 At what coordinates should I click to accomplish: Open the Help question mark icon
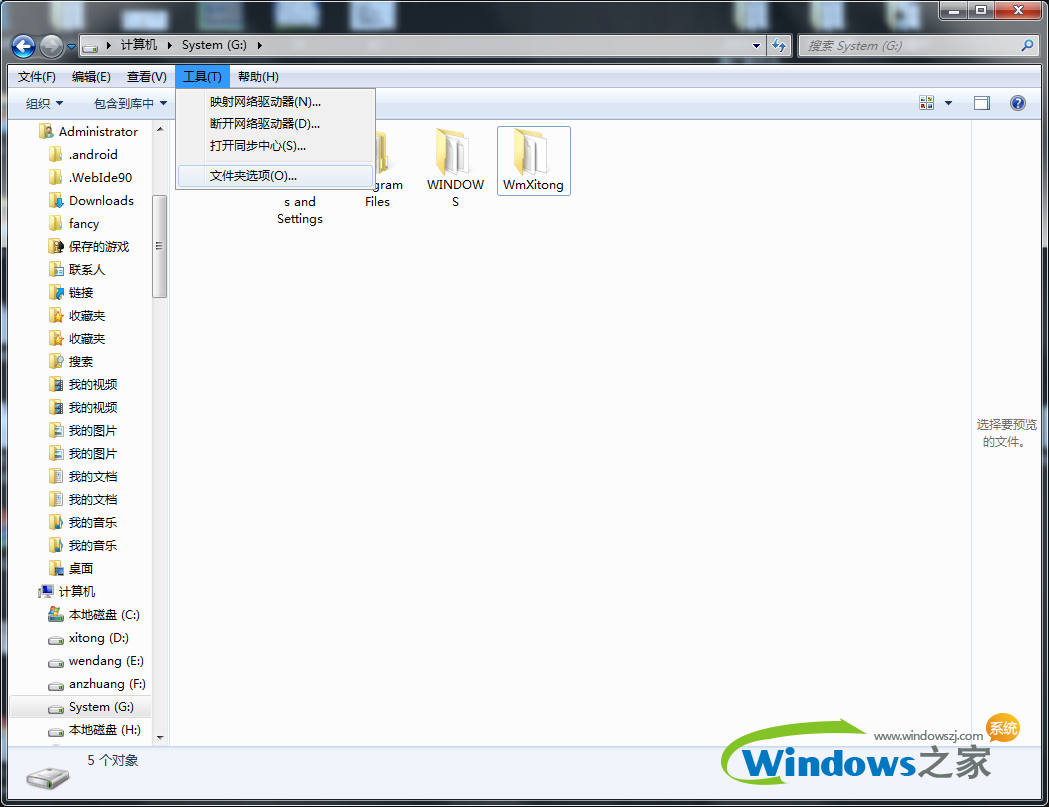[x=1018, y=103]
